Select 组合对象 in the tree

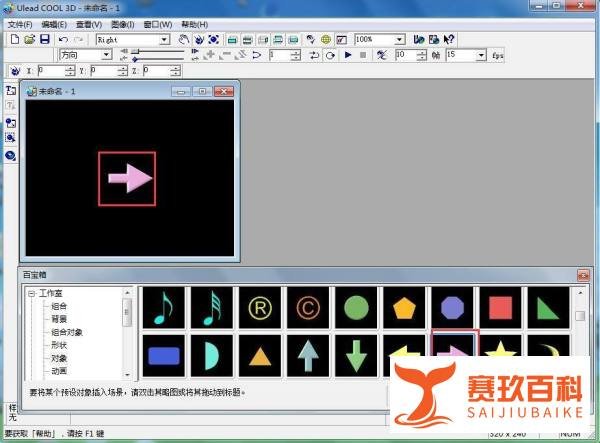(67, 332)
